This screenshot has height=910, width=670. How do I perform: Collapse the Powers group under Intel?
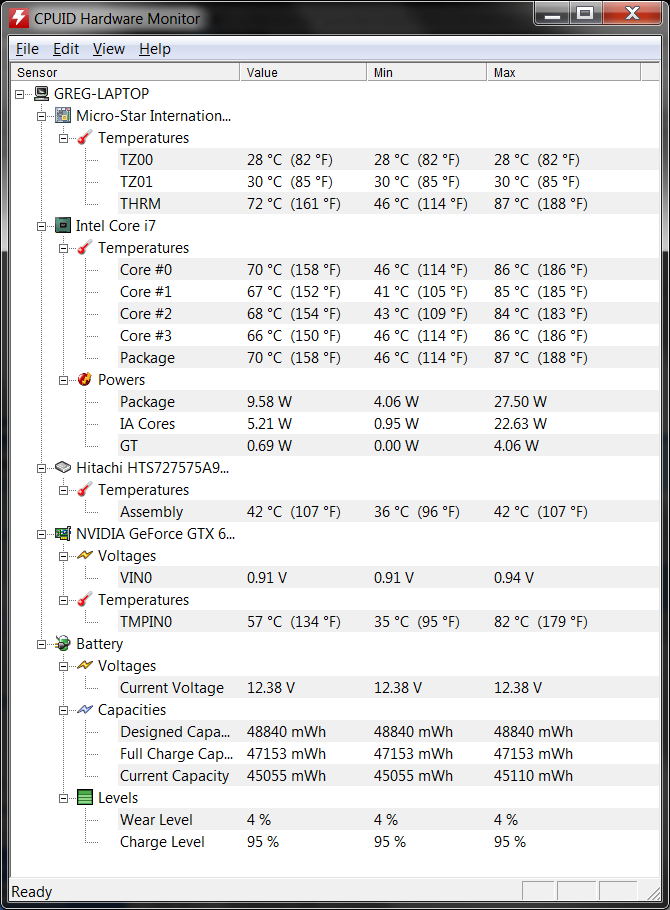(64, 380)
